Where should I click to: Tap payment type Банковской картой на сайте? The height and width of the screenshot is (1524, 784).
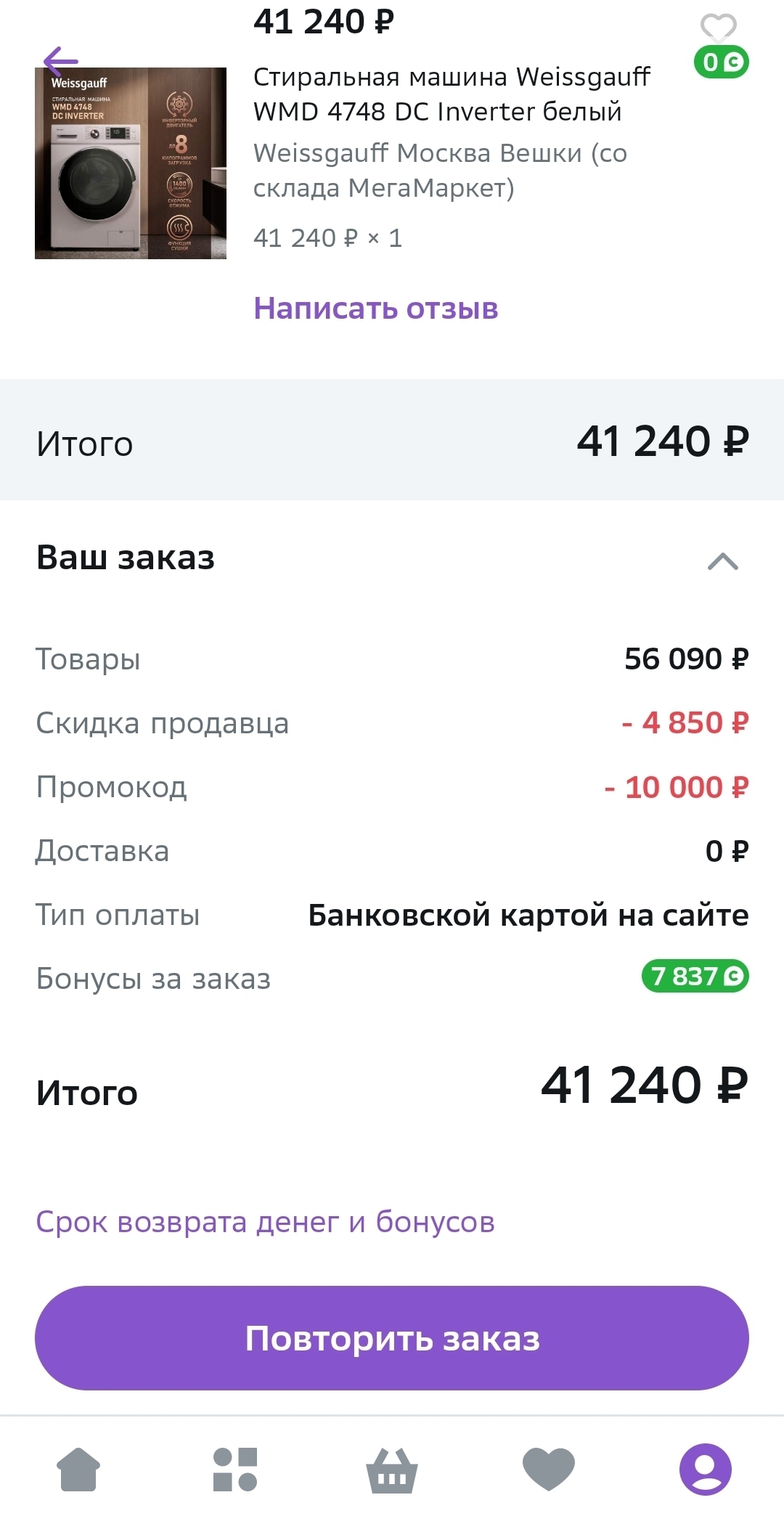click(528, 916)
